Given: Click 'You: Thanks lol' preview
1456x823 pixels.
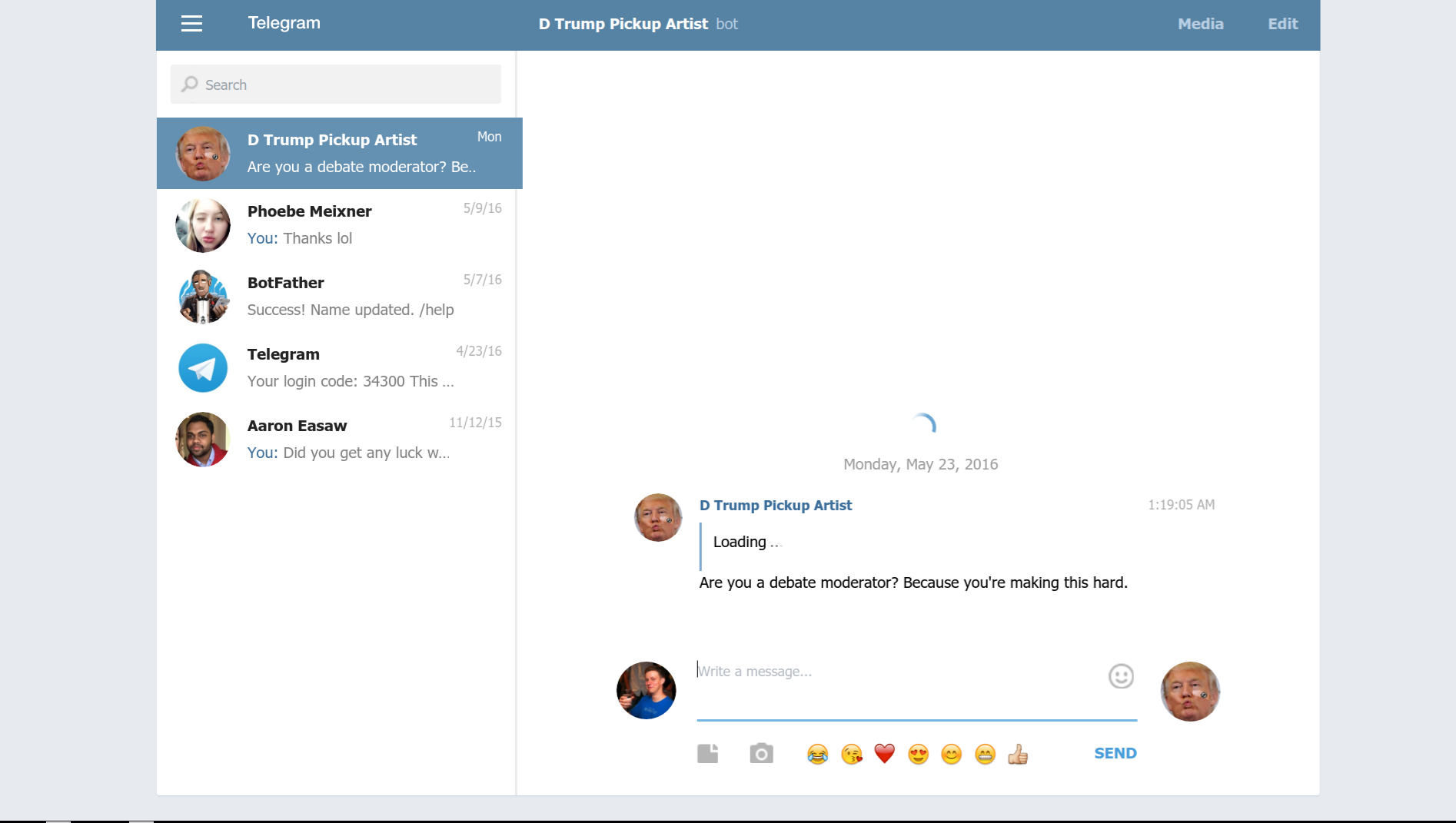Looking at the screenshot, I should click(x=300, y=238).
